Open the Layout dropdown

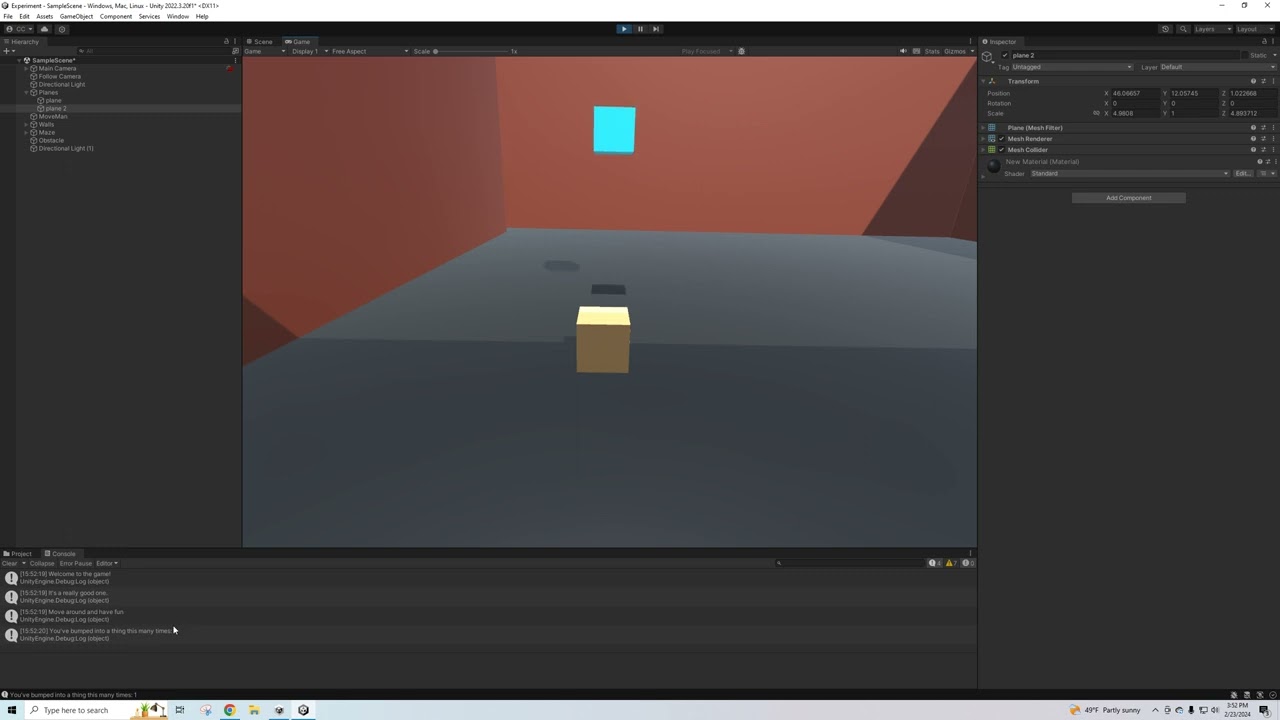tap(1254, 29)
